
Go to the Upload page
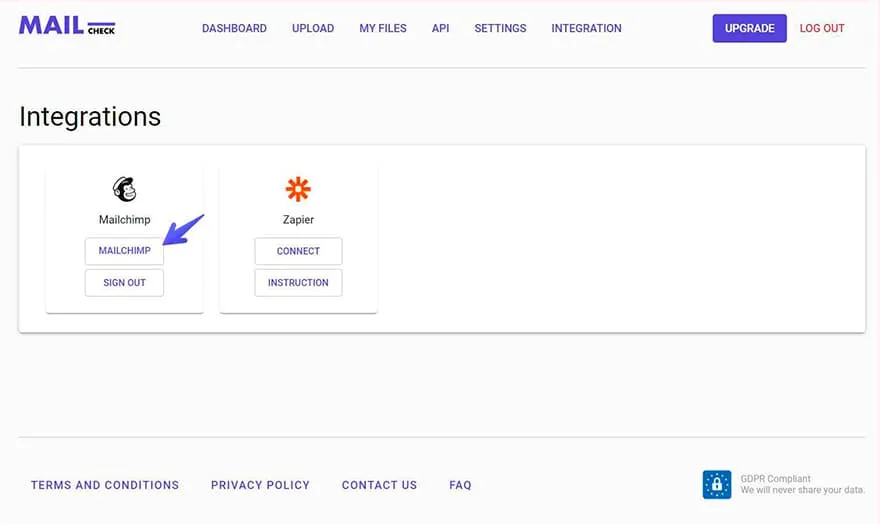[x=313, y=28]
